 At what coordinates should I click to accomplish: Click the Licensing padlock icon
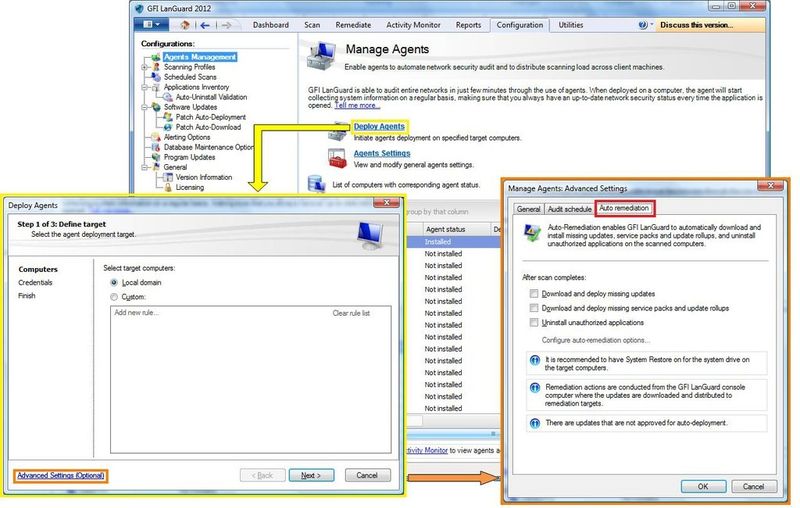click(167, 187)
